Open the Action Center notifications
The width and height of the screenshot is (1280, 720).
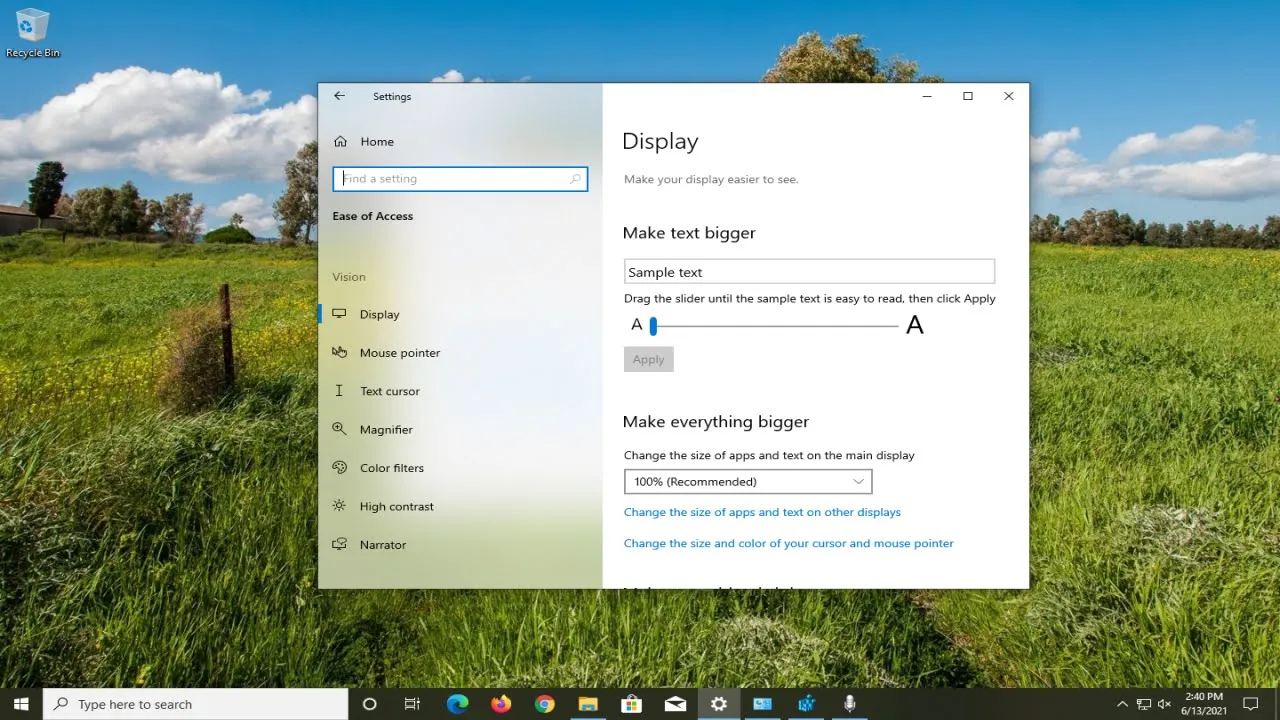pos(1250,704)
